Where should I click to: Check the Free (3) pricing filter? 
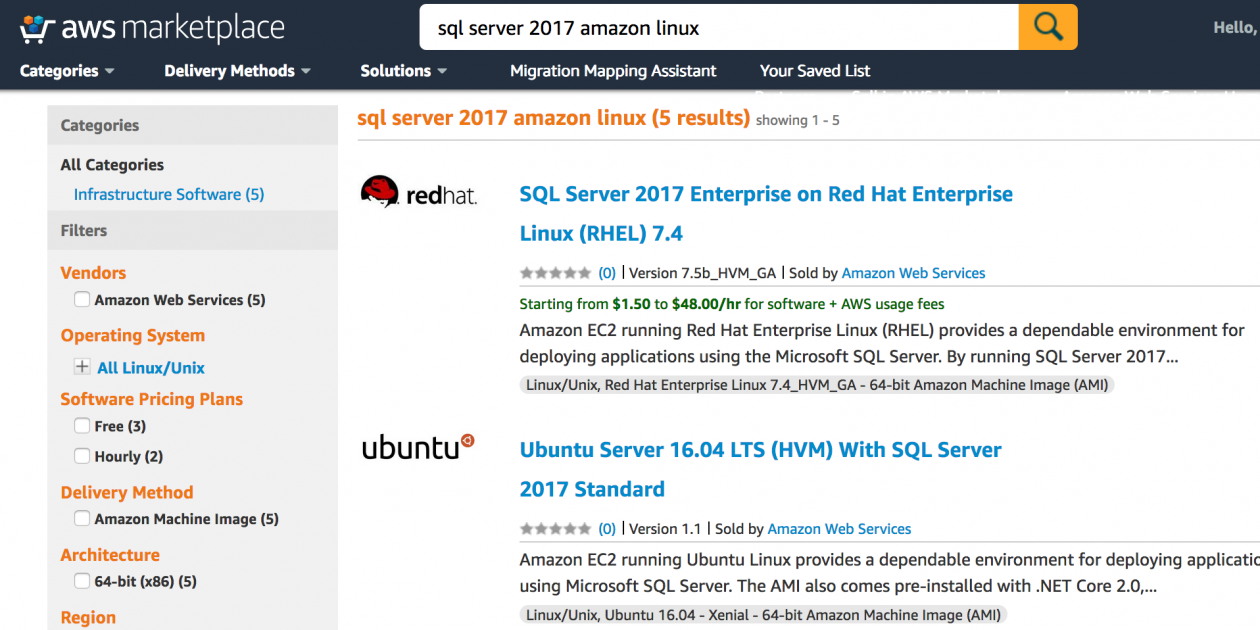pos(81,426)
